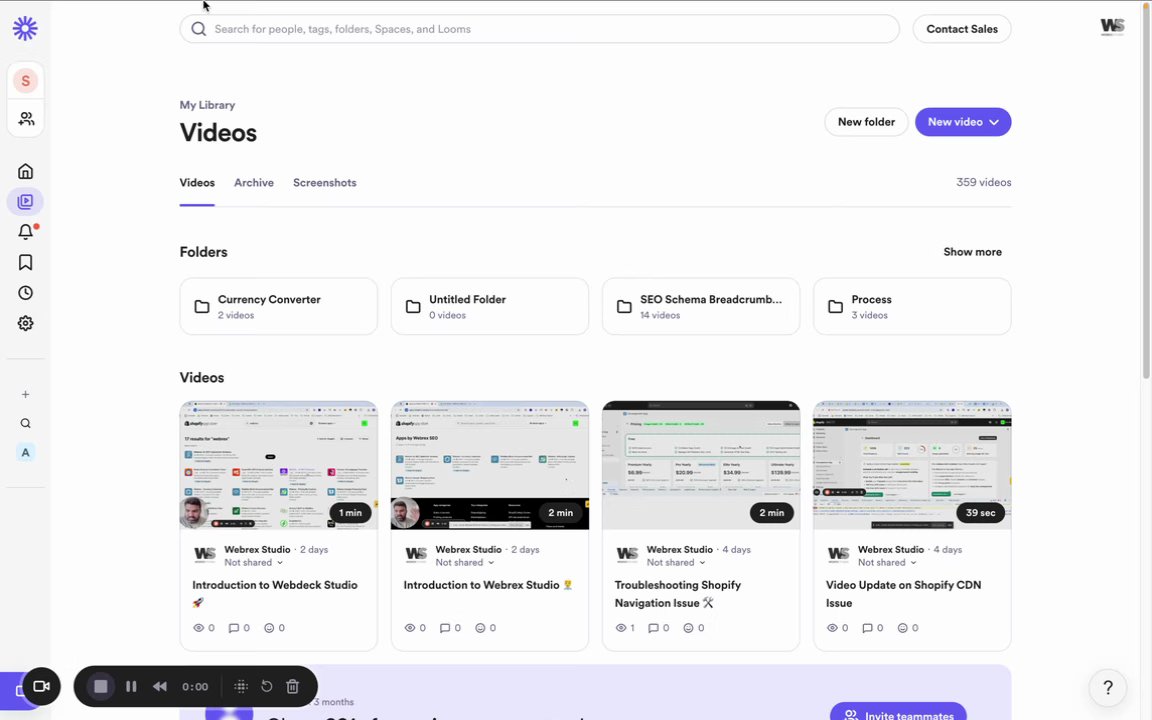The image size is (1152, 720).
Task: Open the Currency Converter folder
Action: pyautogui.click(x=278, y=306)
